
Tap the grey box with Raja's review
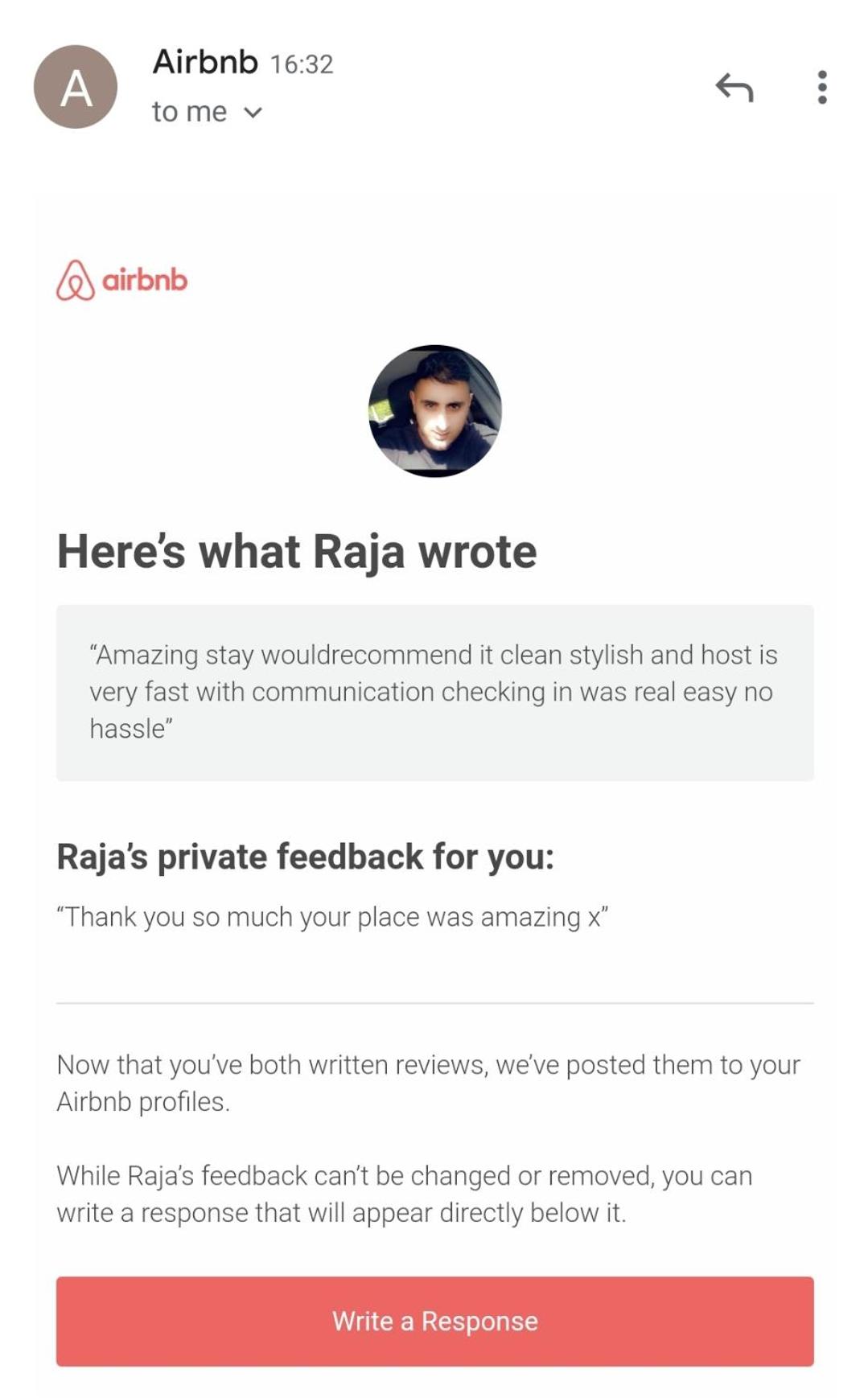pos(434,692)
